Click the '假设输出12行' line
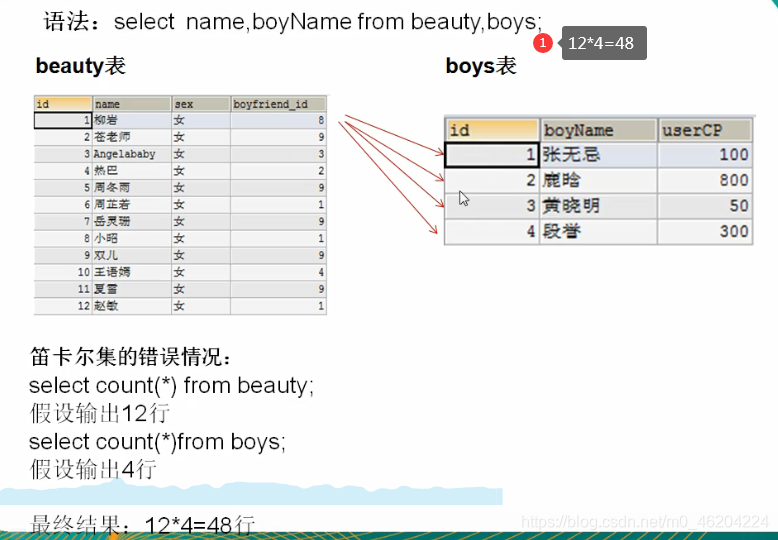Image resolution: width=778 pixels, height=540 pixels. [100, 413]
